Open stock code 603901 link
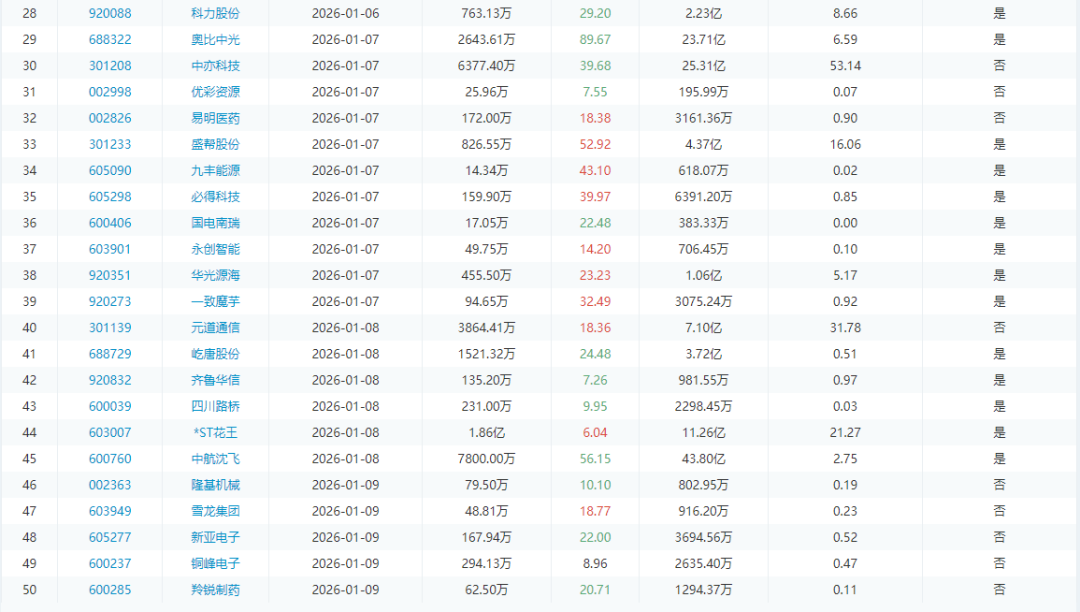This screenshot has height=612, width=1080. pos(110,249)
